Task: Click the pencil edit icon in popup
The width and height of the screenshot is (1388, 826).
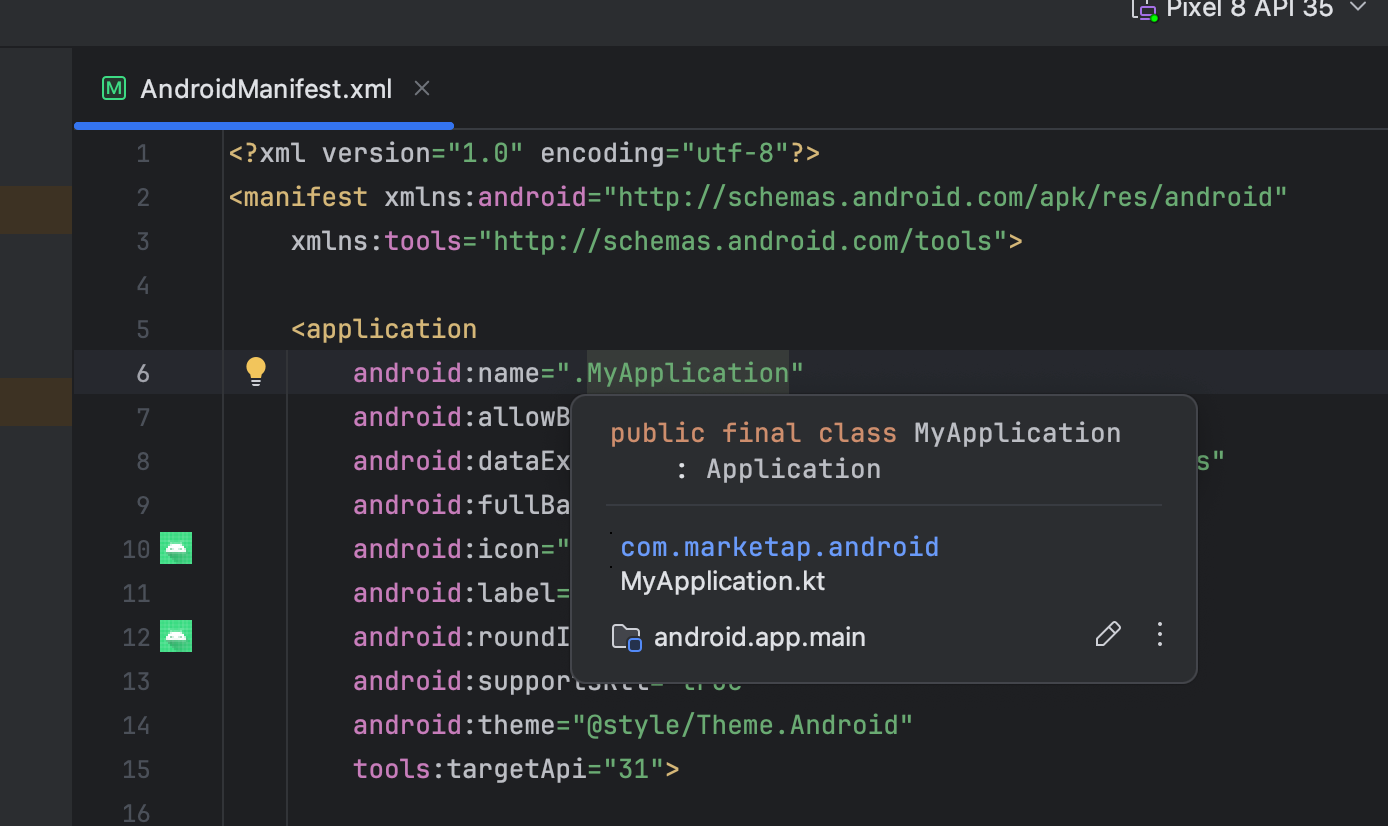Action: [1108, 634]
